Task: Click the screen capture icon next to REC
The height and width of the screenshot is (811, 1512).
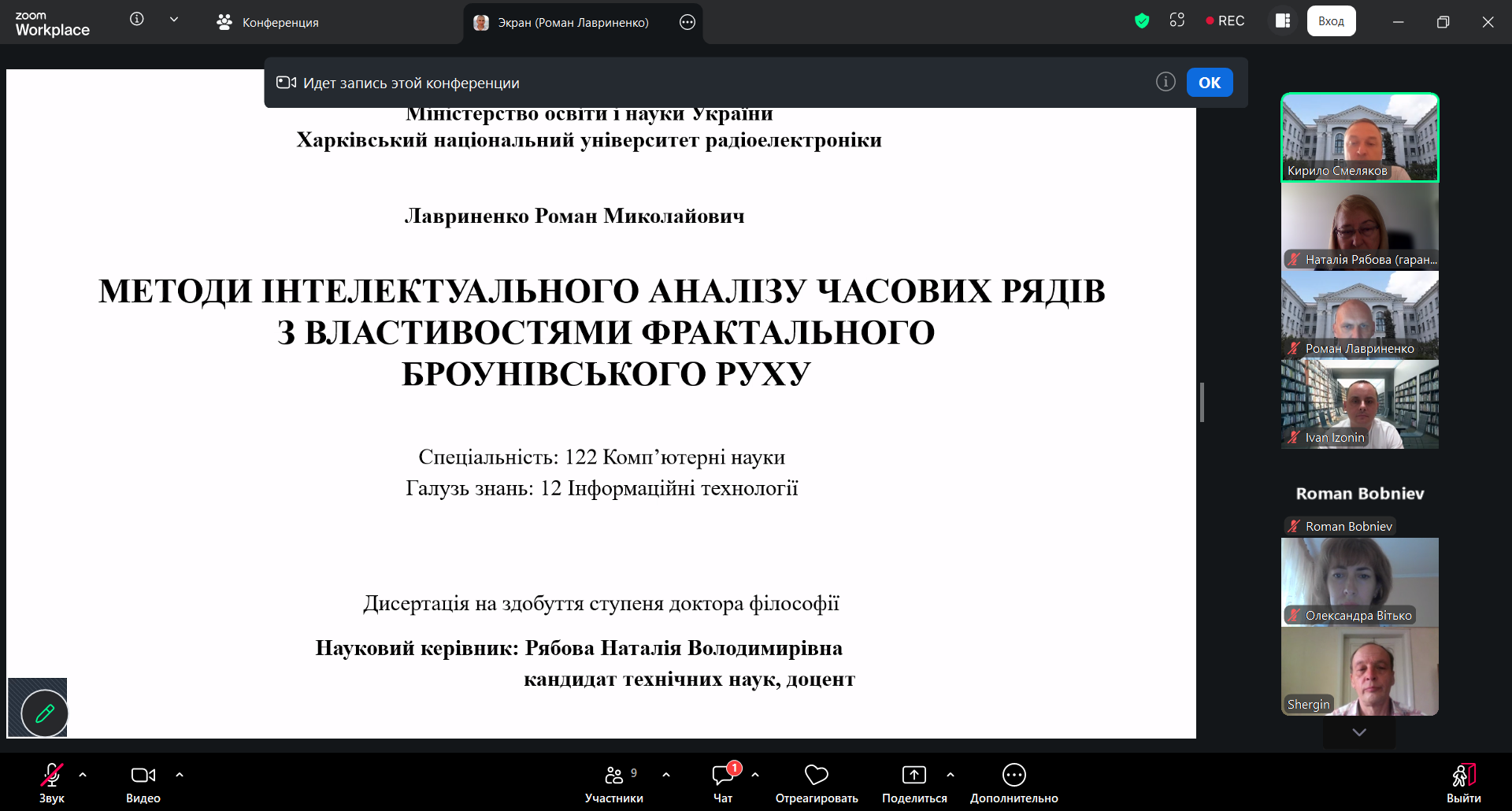Action: tap(1177, 20)
